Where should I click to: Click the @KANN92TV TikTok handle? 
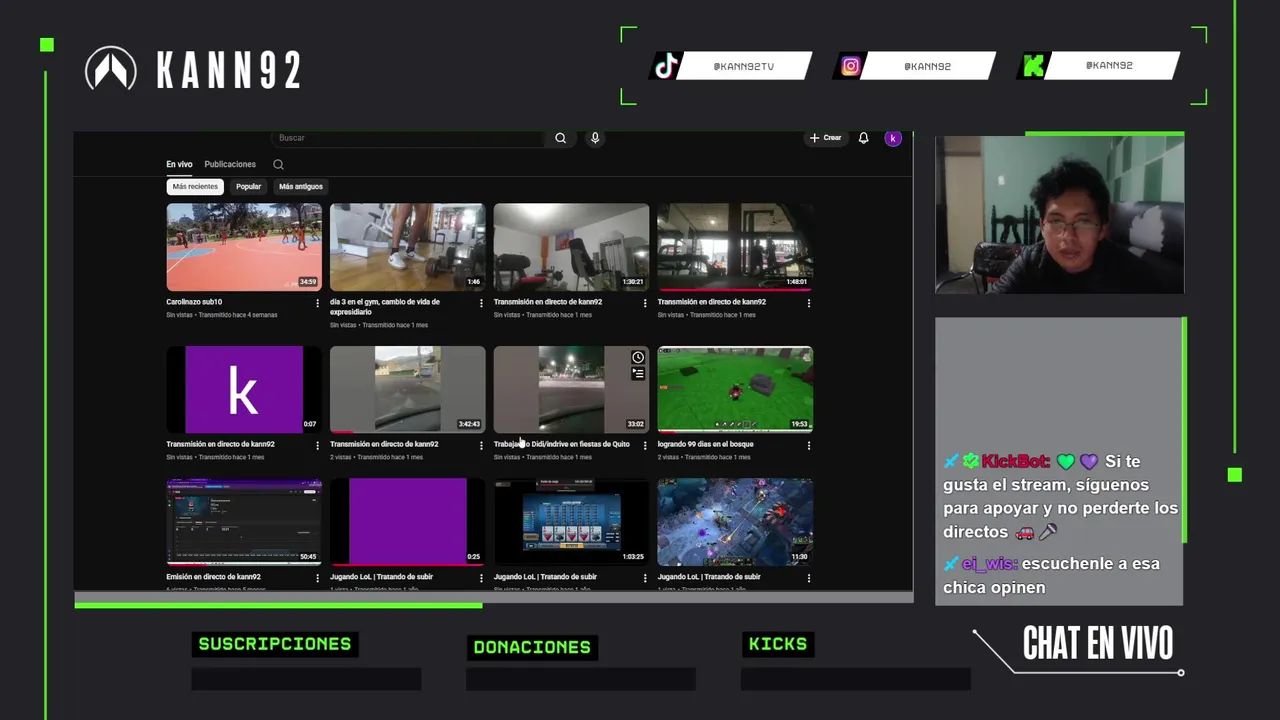743,66
